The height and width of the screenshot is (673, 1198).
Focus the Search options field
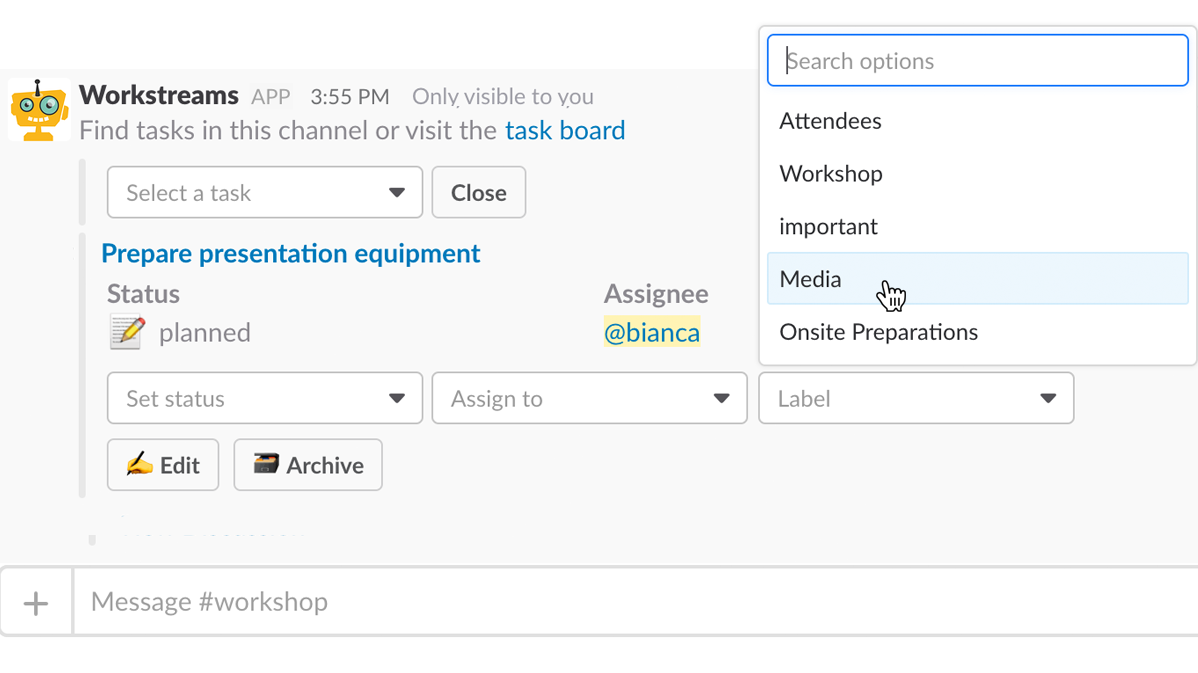point(977,61)
